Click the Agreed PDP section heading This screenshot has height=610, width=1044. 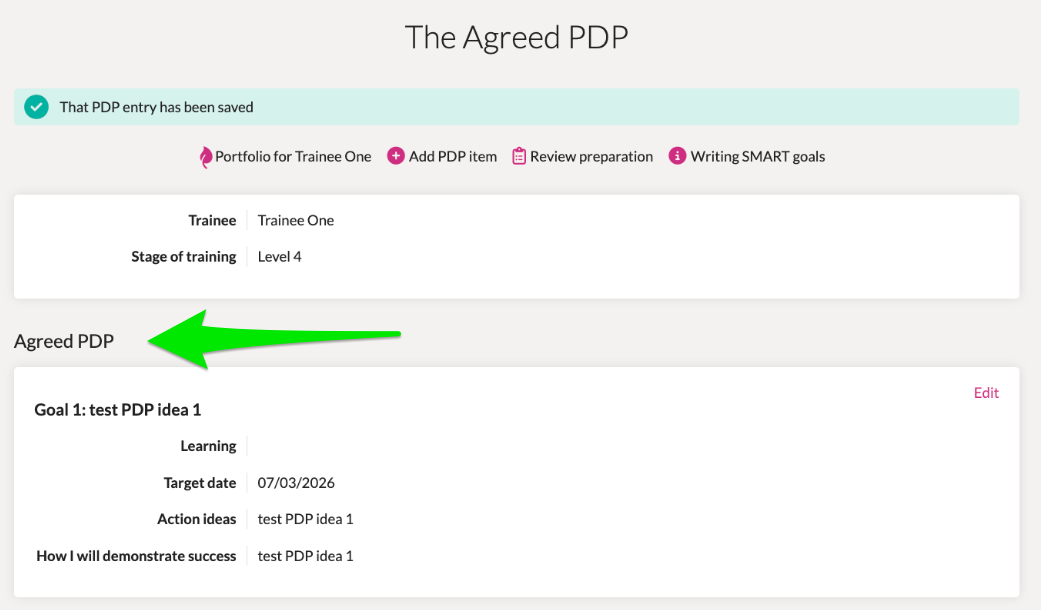64,341
